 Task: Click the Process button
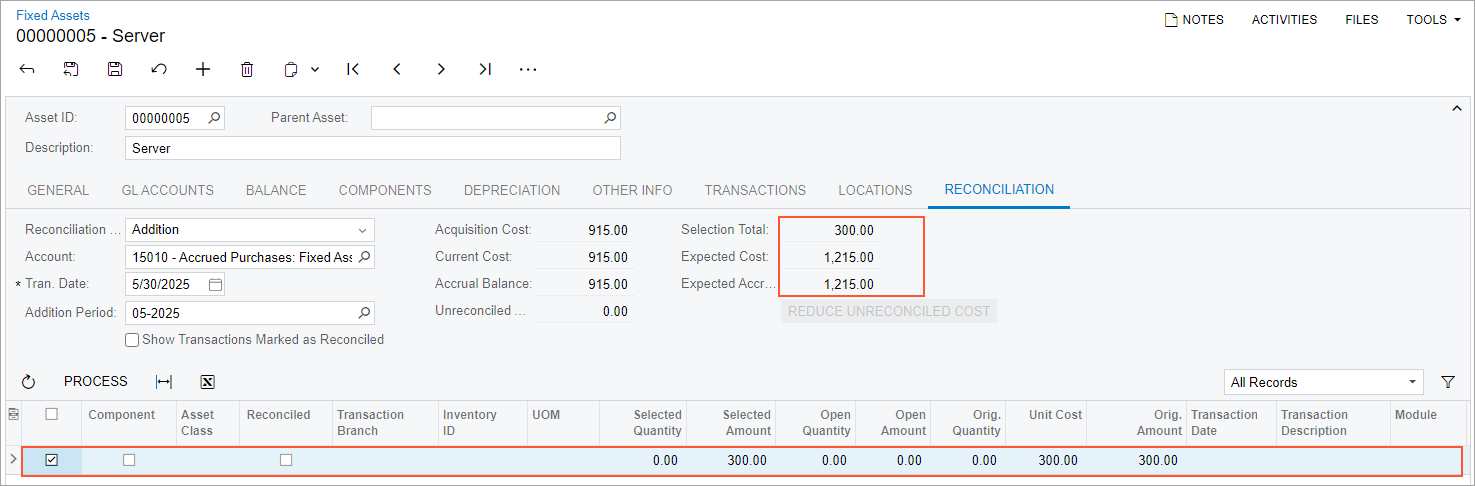96,381
